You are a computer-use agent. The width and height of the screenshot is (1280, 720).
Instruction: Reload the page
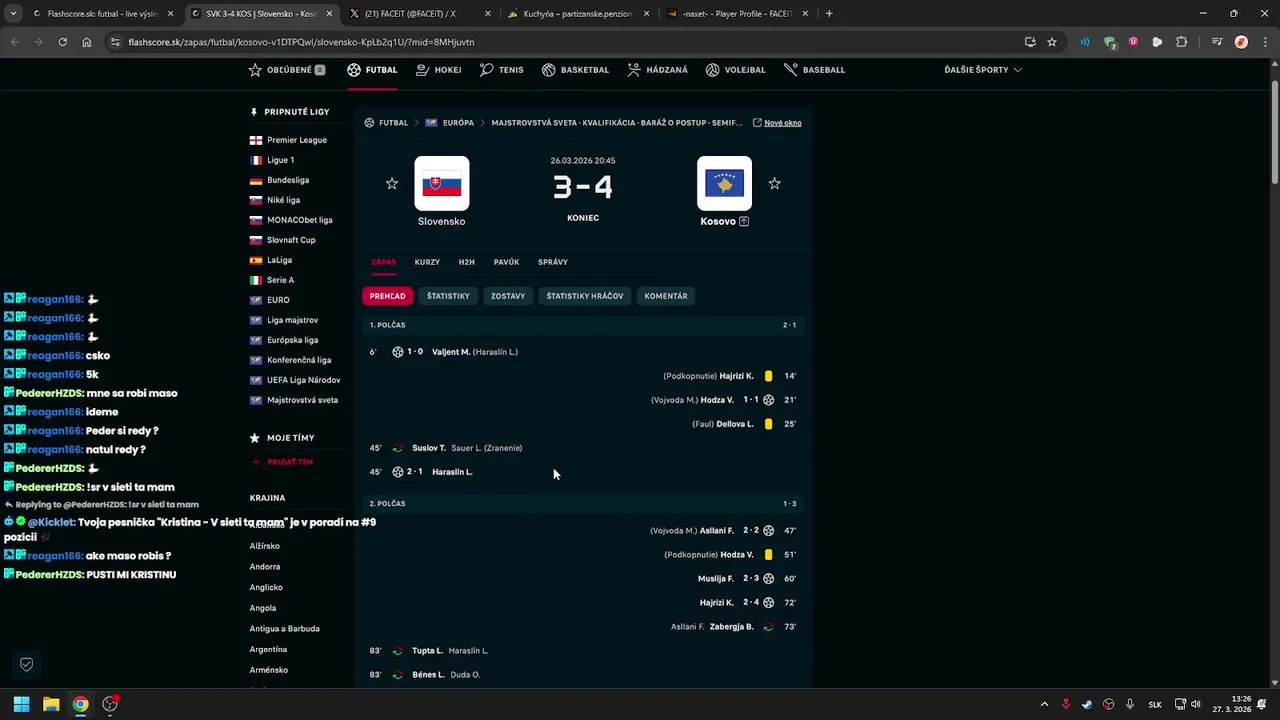pyautogui.click(x=62, y=42)
